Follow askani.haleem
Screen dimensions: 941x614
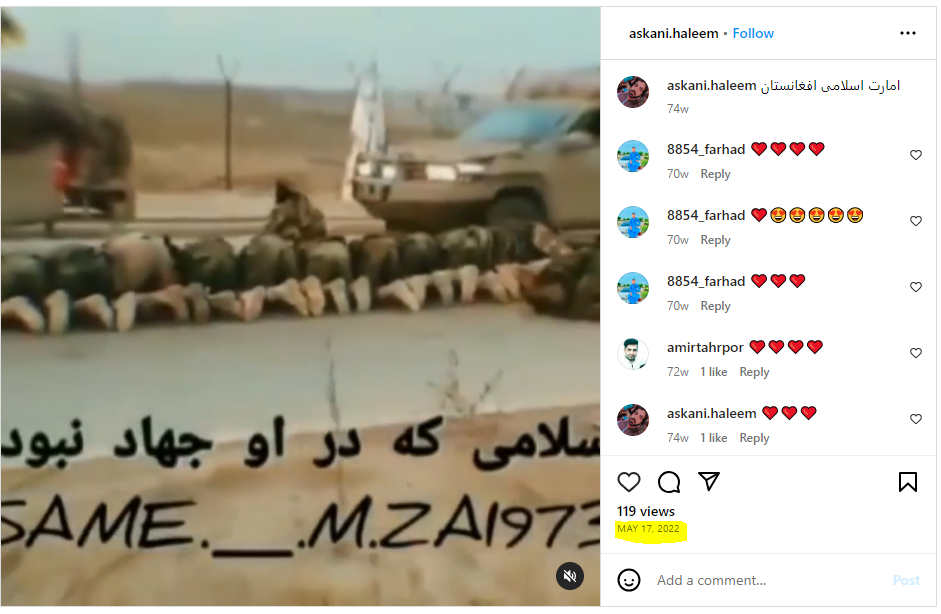[x=753, y=34]
